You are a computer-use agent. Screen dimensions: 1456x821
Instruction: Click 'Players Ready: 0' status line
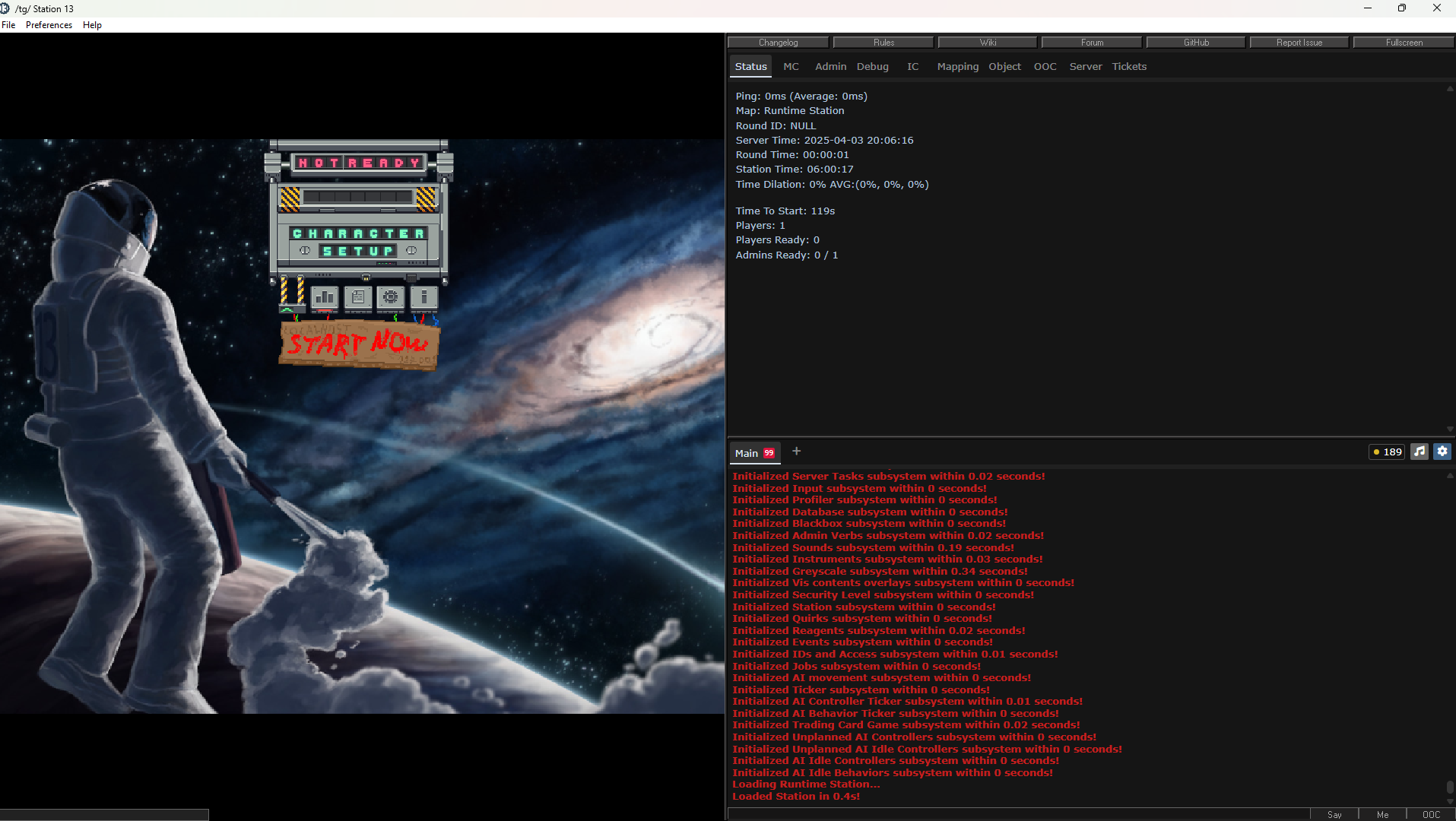click(777, 240)
